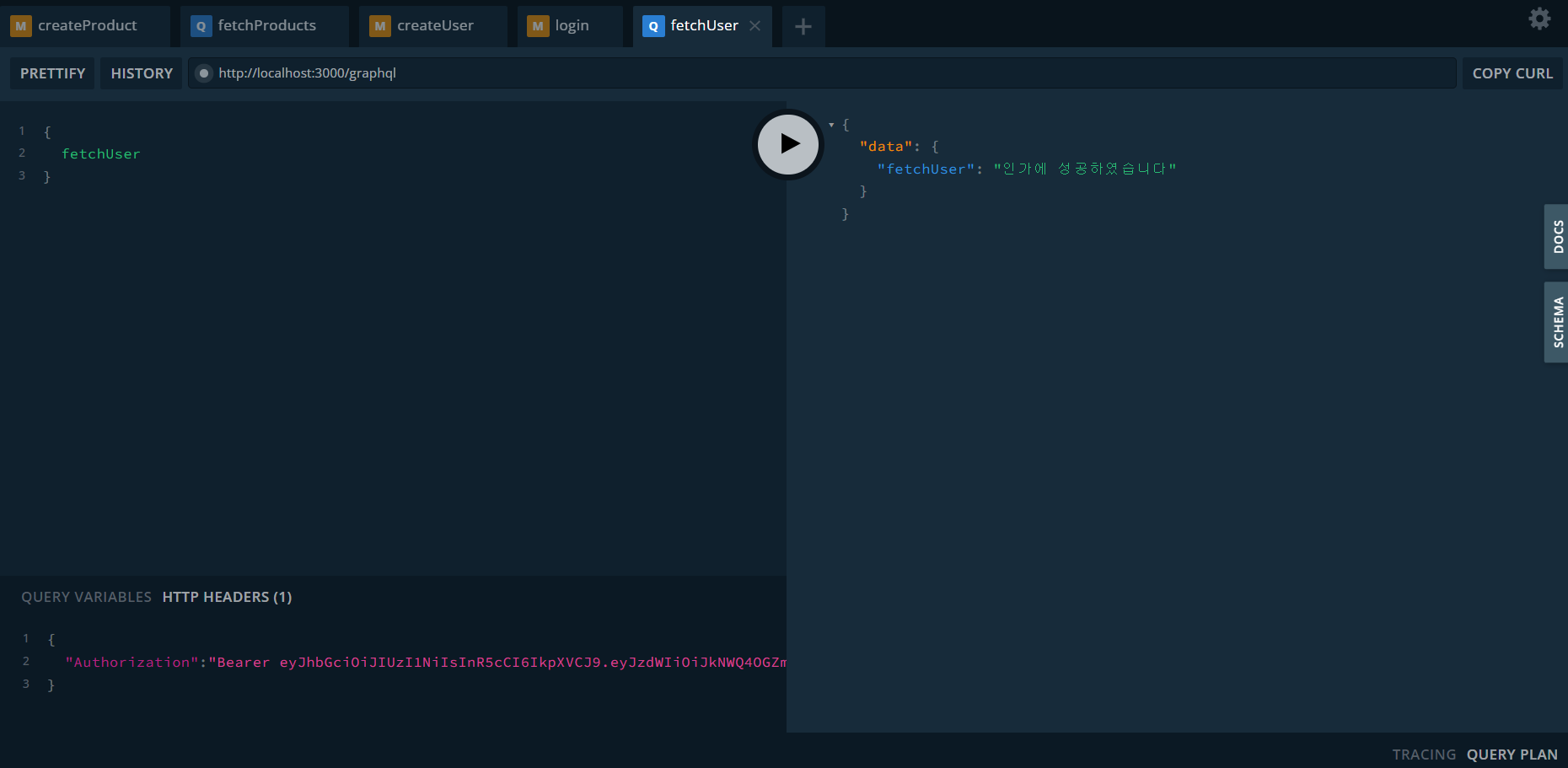Click the M icon on createProduct tab

pos(21,26)
